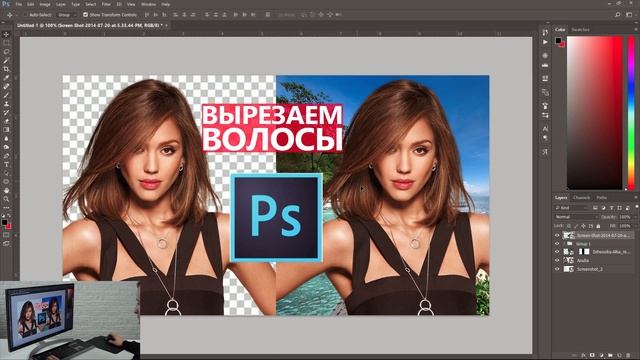
Task: Select the Brush tool
Action: point(6,95)
